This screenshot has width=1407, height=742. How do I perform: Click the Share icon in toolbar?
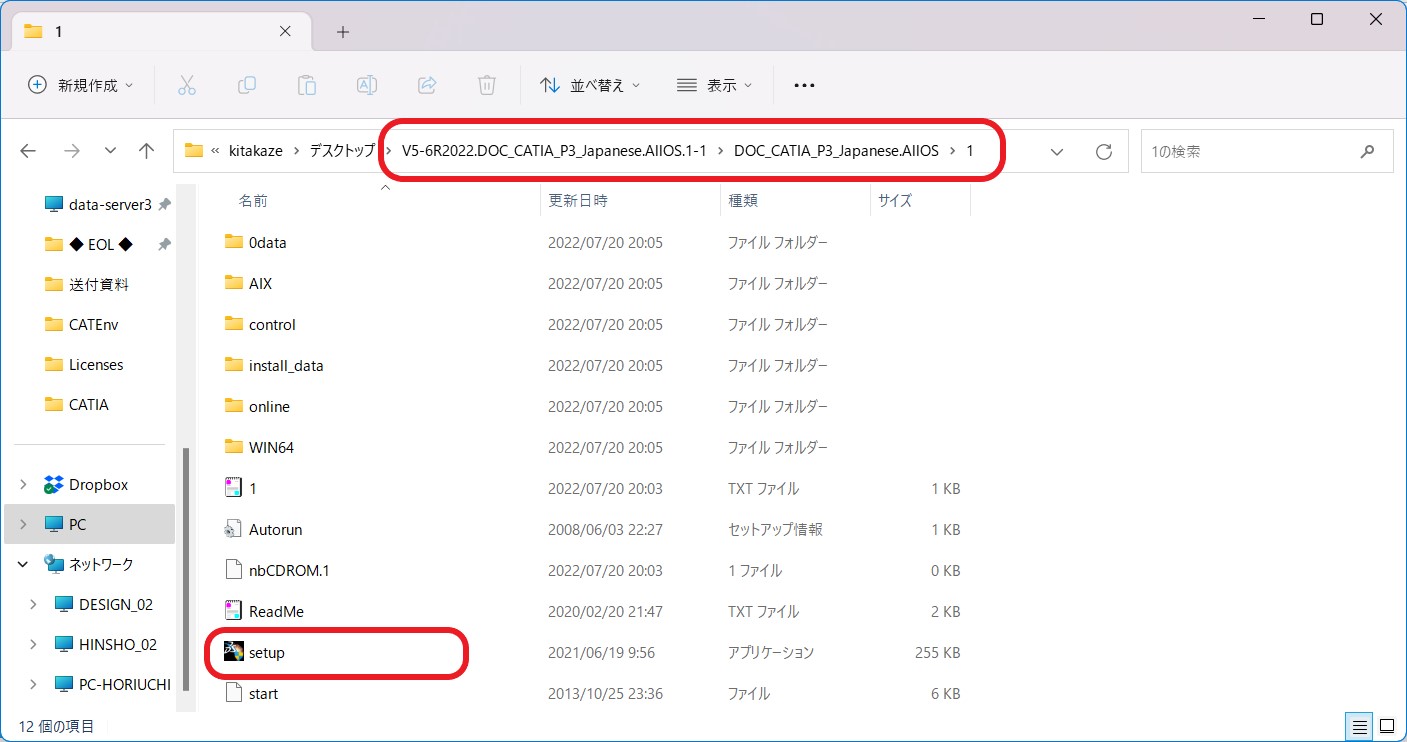tap(427, 85)
